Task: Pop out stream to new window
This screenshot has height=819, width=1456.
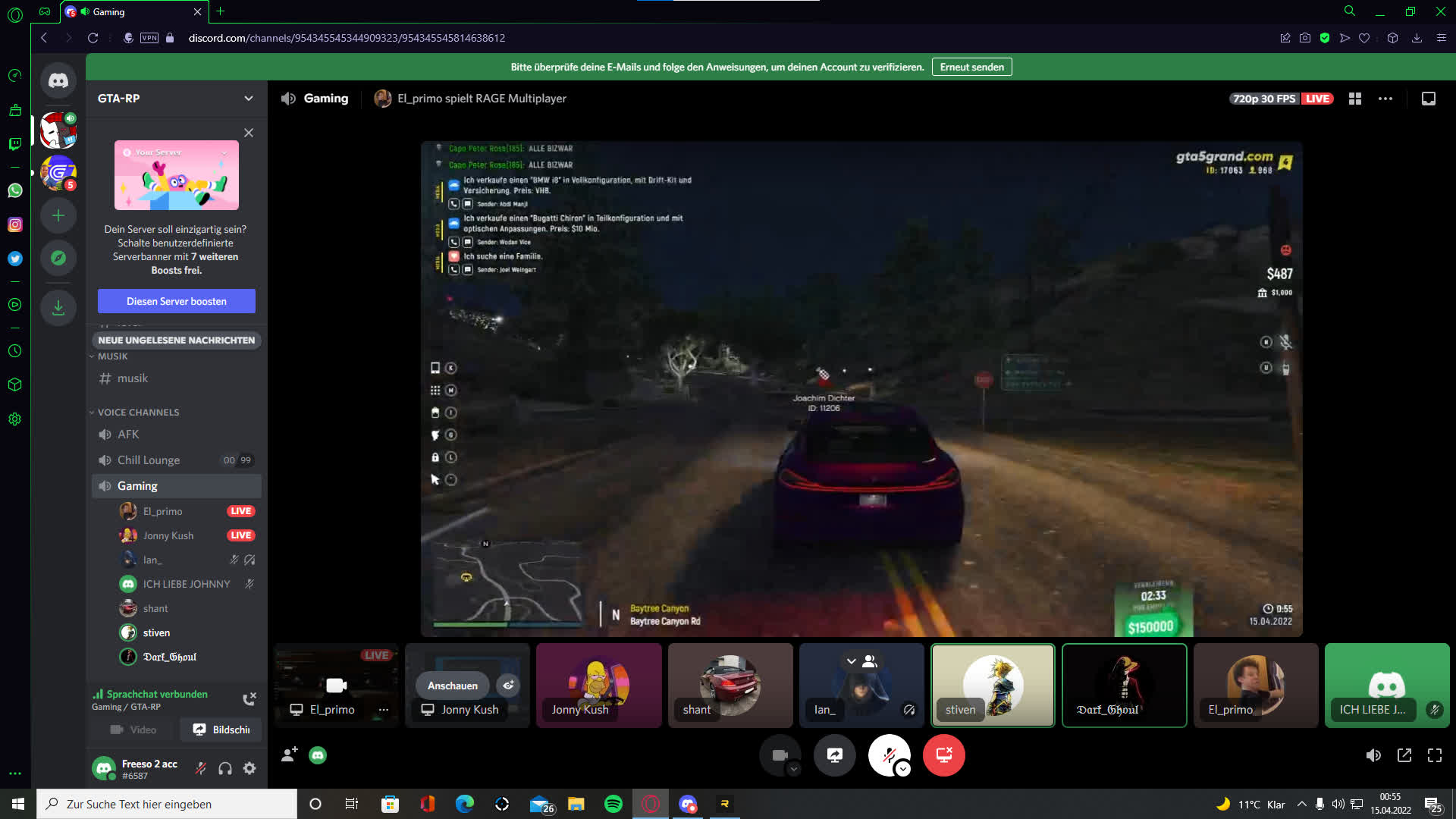Action: click(x=1404, y=755)
